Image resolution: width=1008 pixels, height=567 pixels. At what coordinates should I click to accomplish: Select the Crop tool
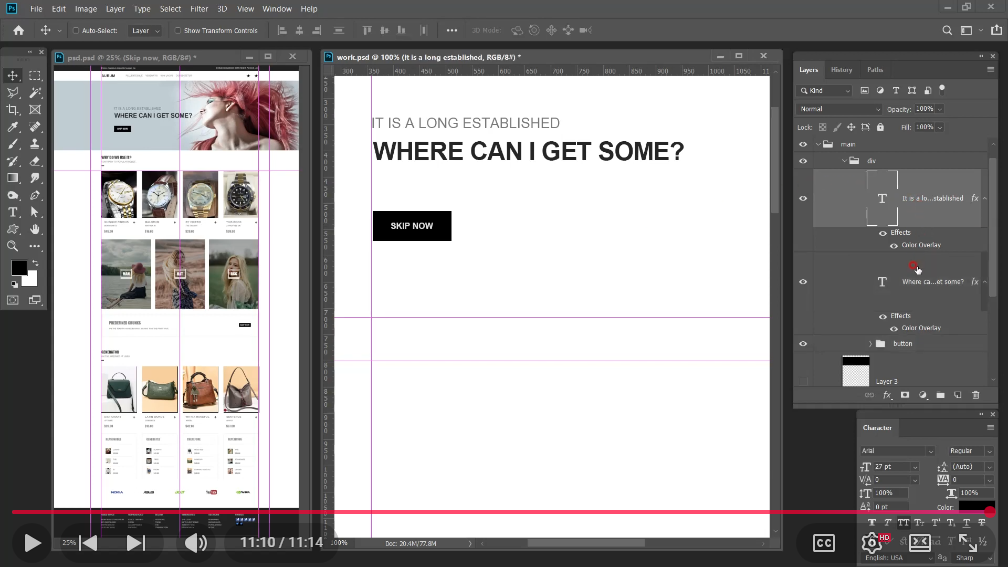(x=12, y=110)
